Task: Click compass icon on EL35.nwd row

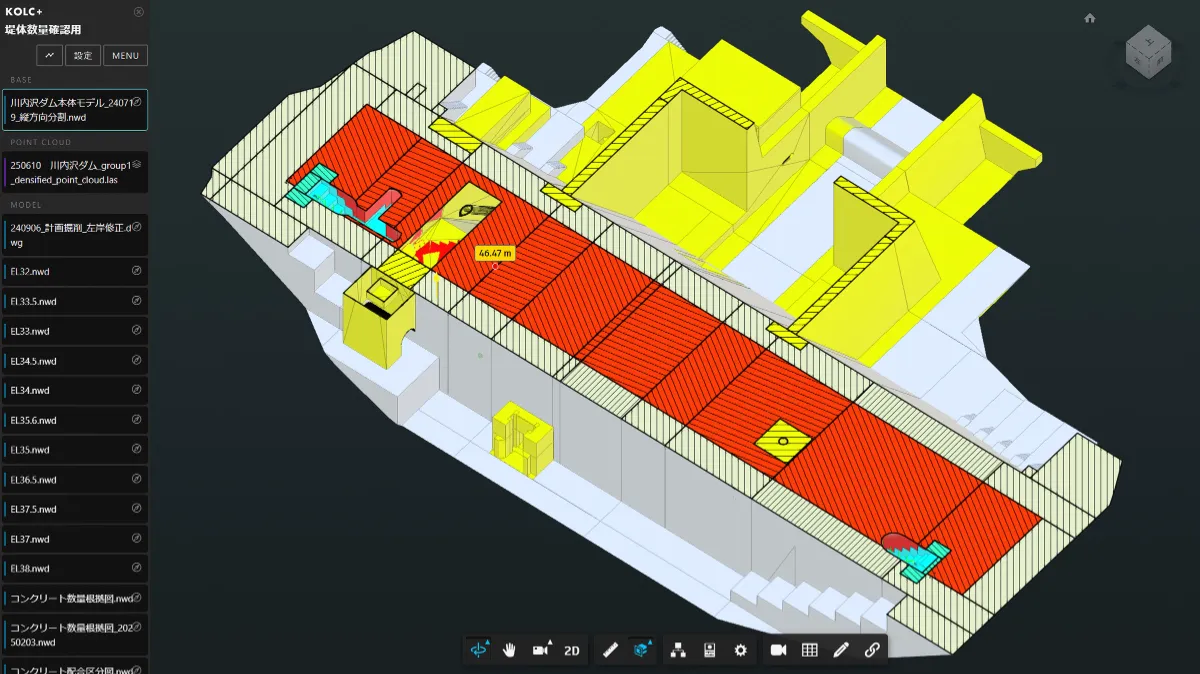Action: pyautogui.click(x=137, y=450)
